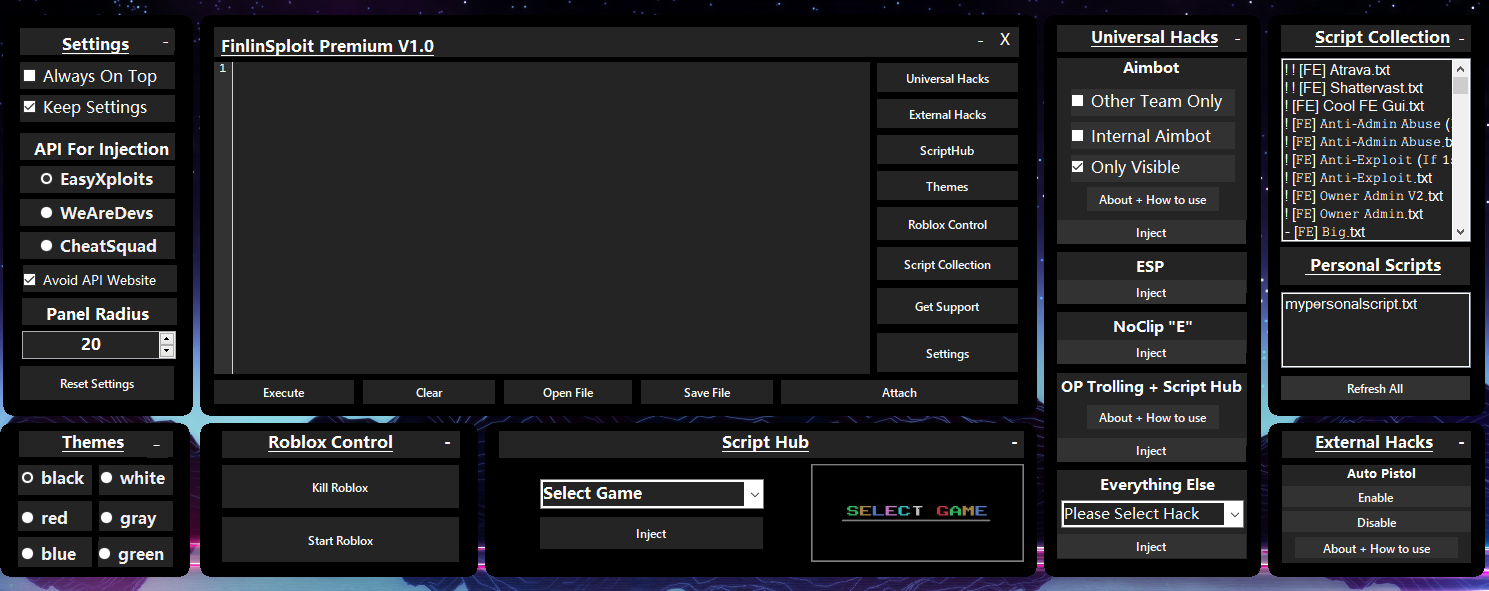Screen dimensions: 1489x591
Task: Open ScriptHub from the side menu
Action: coord(946,151)
